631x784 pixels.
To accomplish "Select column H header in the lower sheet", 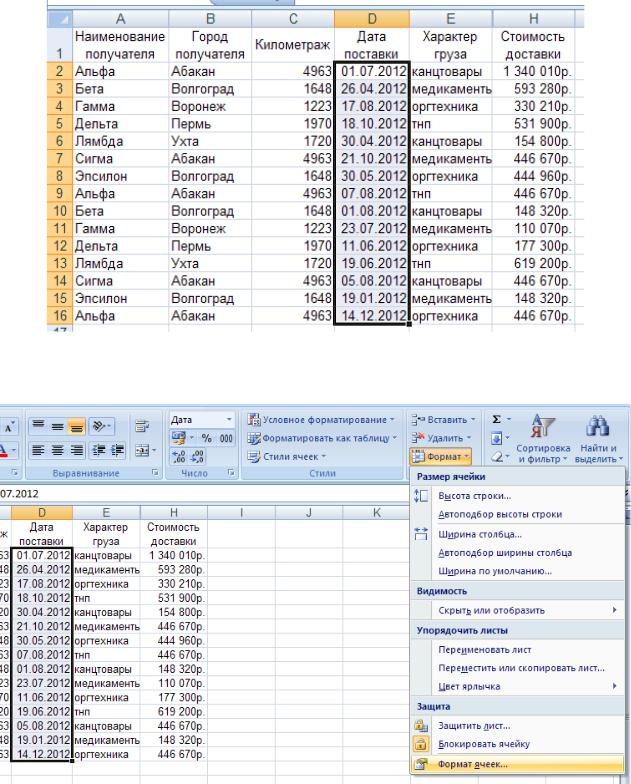I will tap(174, 512).
